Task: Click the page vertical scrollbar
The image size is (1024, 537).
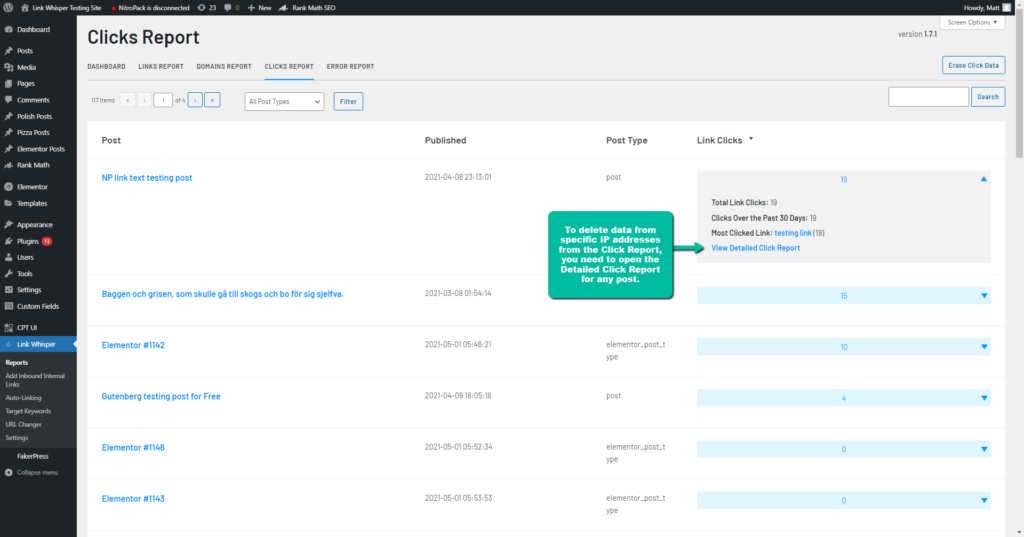Action: (1019, 85)
